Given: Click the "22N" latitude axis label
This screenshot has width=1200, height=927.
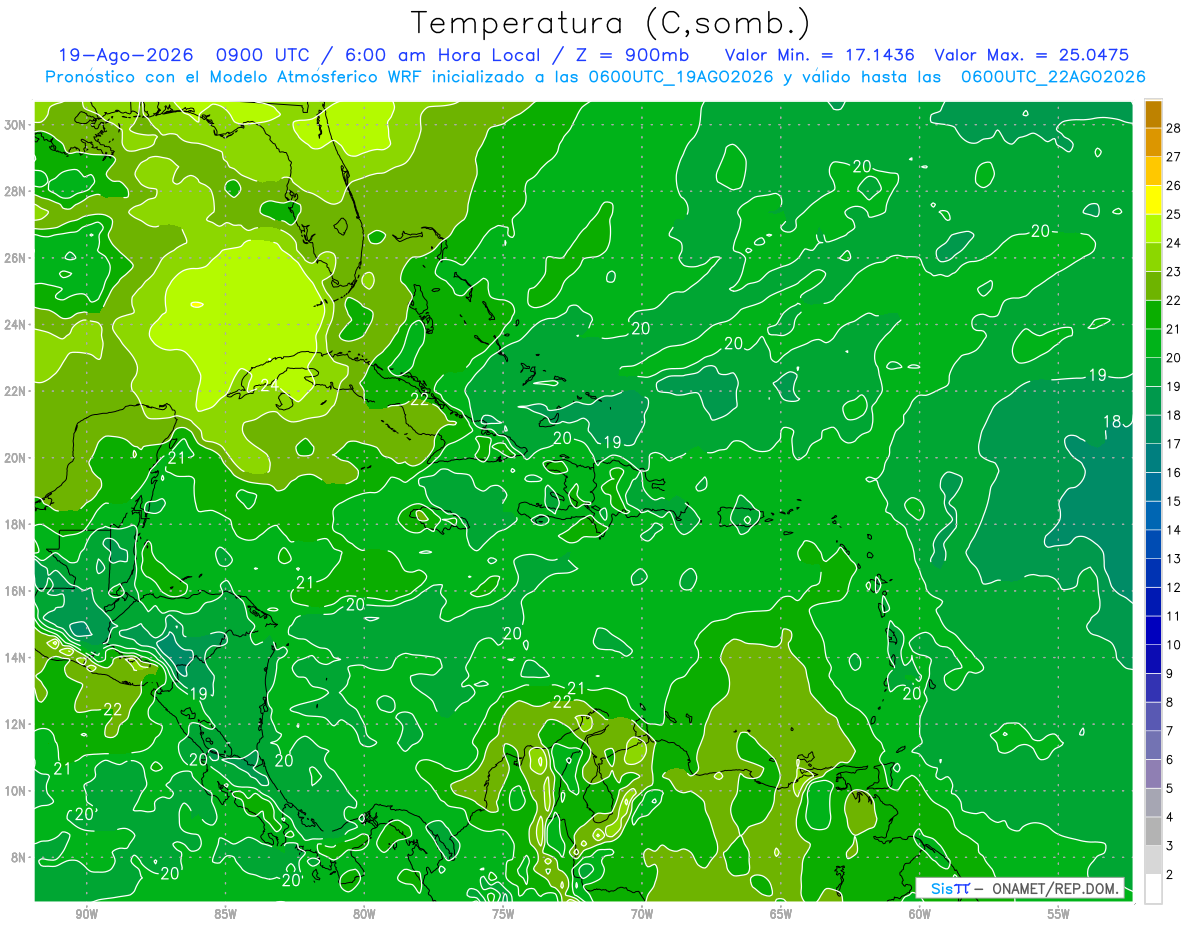Looking at the screenshot, I should (17, 391).
